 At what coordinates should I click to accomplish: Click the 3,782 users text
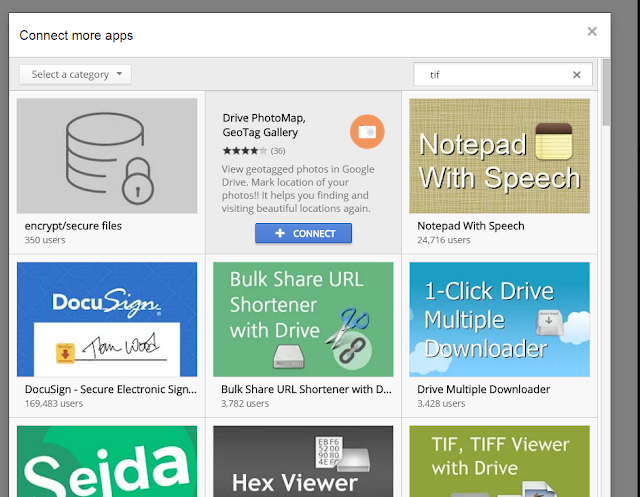pyautogui.click(x=245, y=404)
